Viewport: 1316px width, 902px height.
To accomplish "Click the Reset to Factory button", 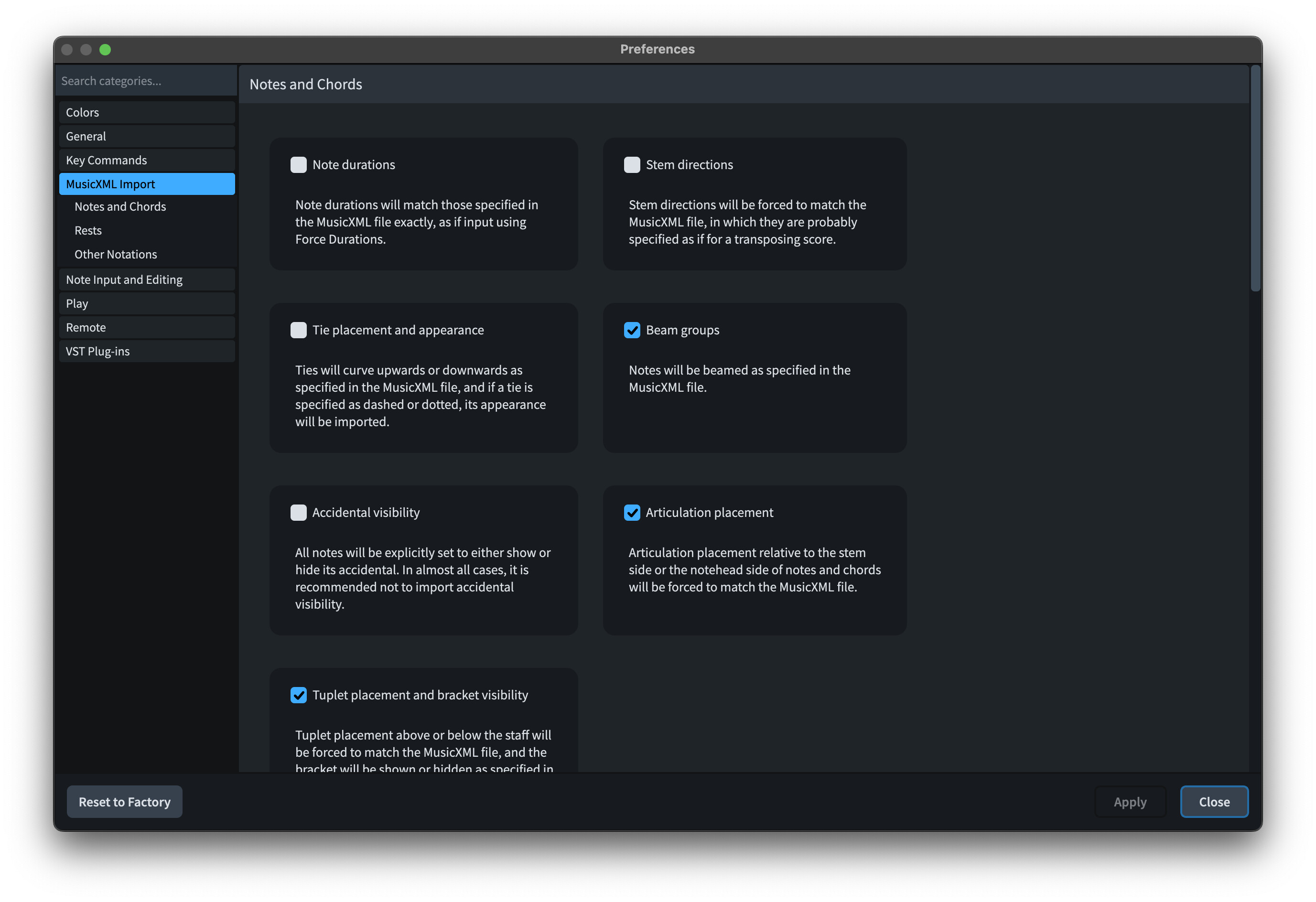I will [125, 802].
